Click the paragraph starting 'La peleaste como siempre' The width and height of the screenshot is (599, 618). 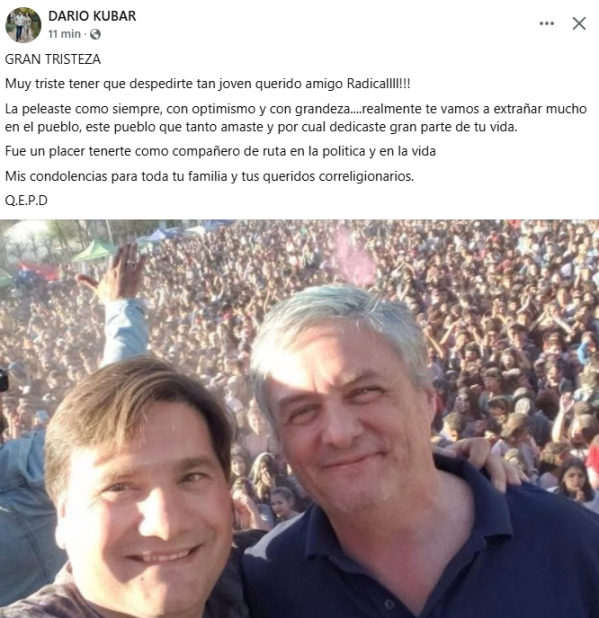point(296,118)
